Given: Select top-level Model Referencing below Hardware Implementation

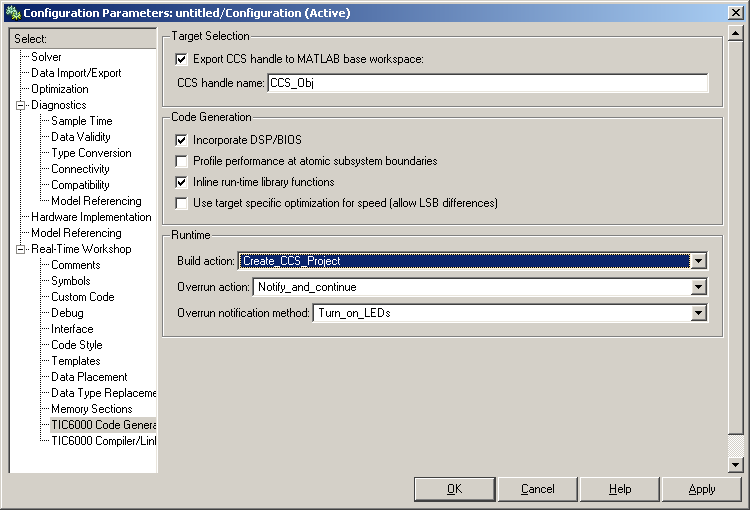Looking at the screenshot, I should point(77,233).
